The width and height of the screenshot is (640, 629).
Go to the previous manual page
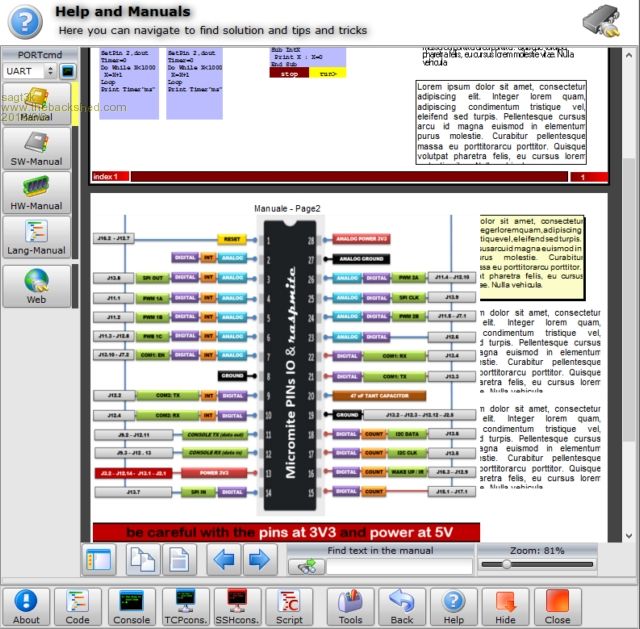224,560
